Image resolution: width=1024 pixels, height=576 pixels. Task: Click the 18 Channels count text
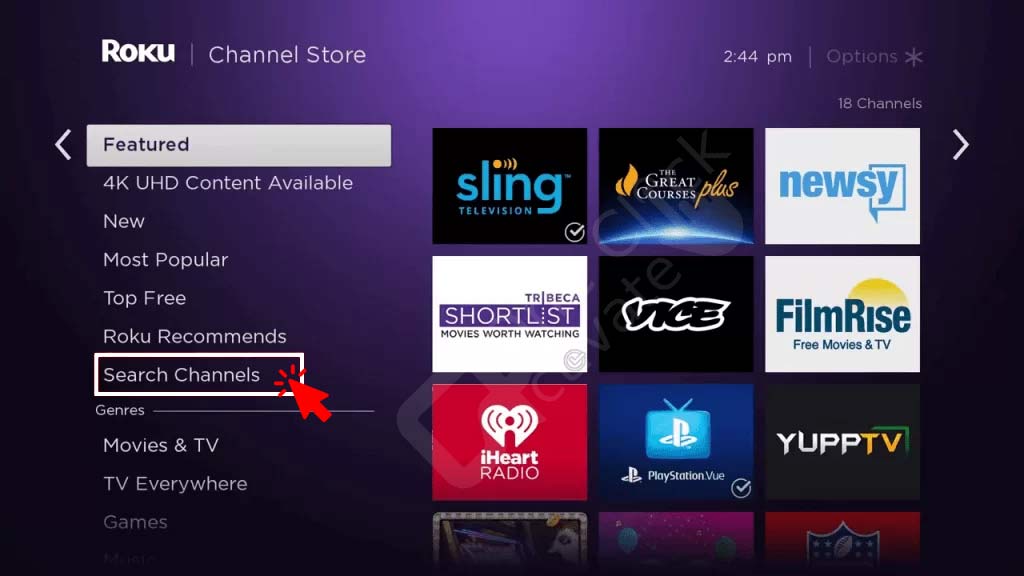coord(880,103)
